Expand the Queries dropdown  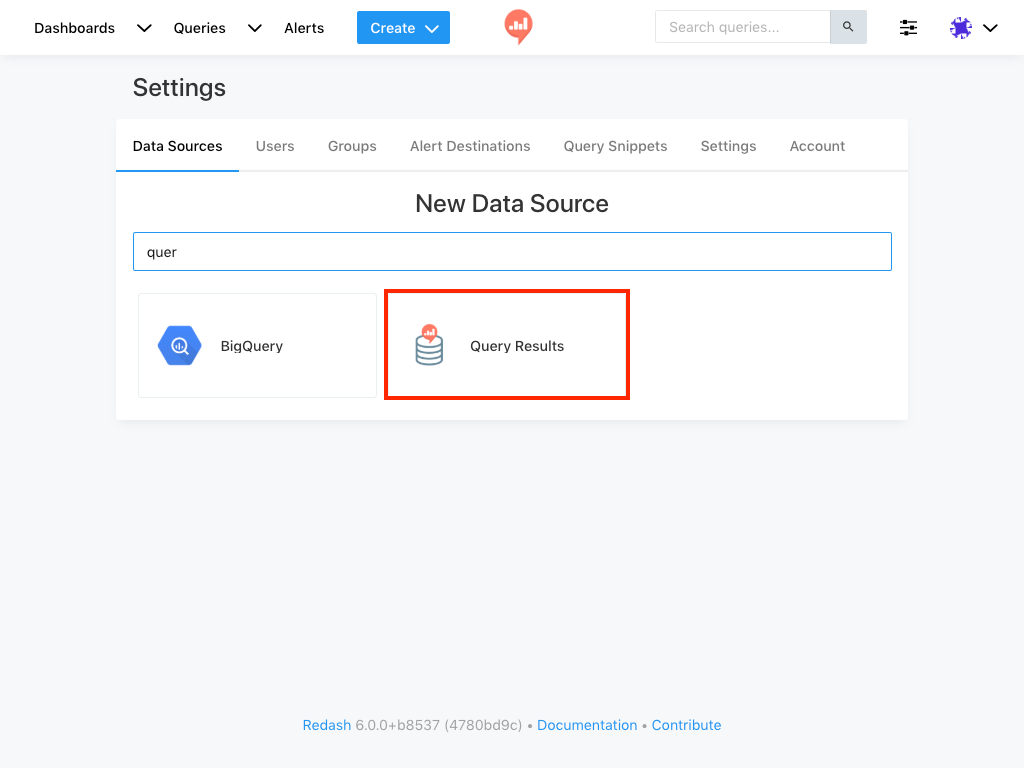click(254, 28)
